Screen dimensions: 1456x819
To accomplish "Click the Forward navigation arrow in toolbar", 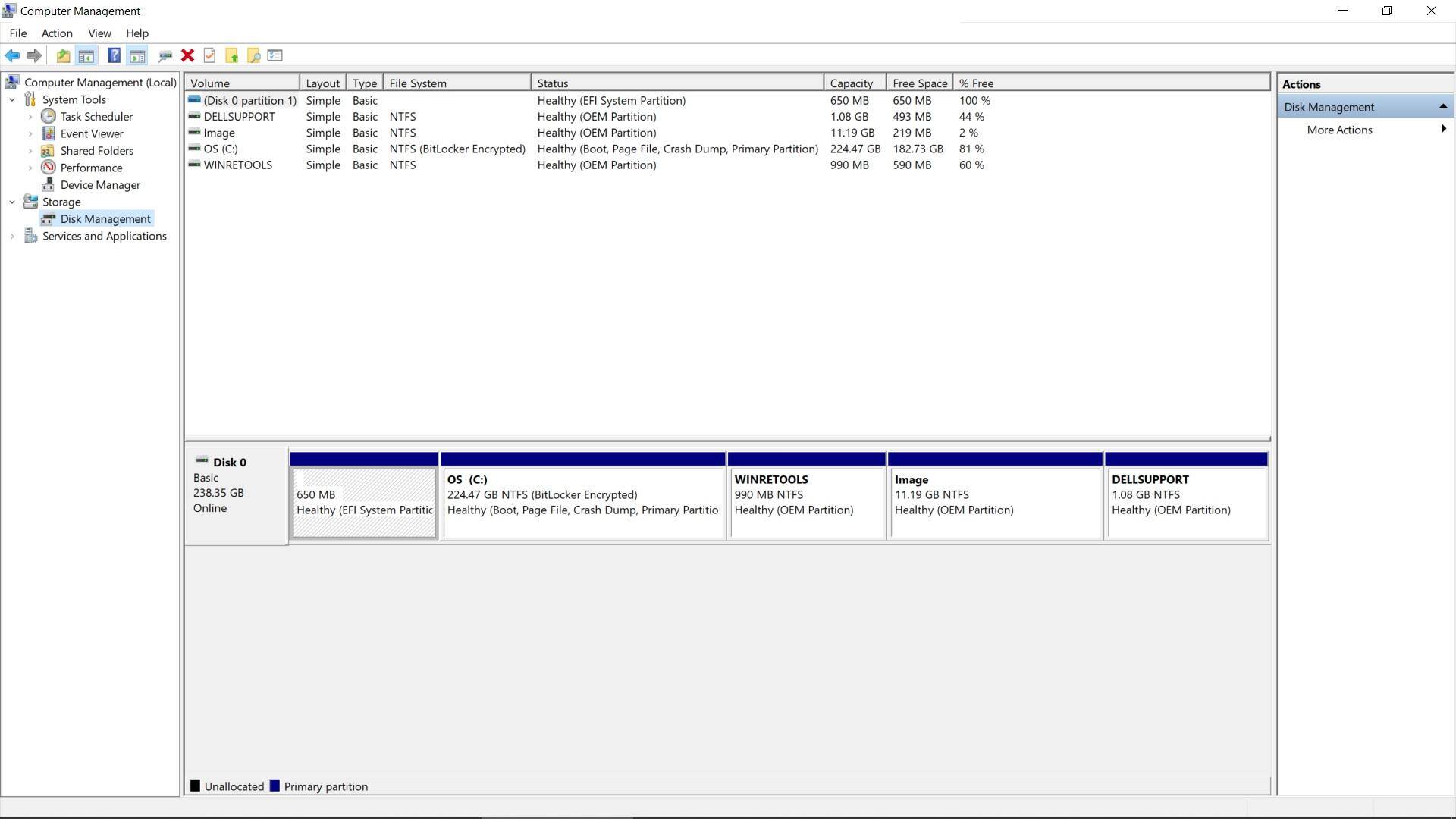I will tap(34, 55).
